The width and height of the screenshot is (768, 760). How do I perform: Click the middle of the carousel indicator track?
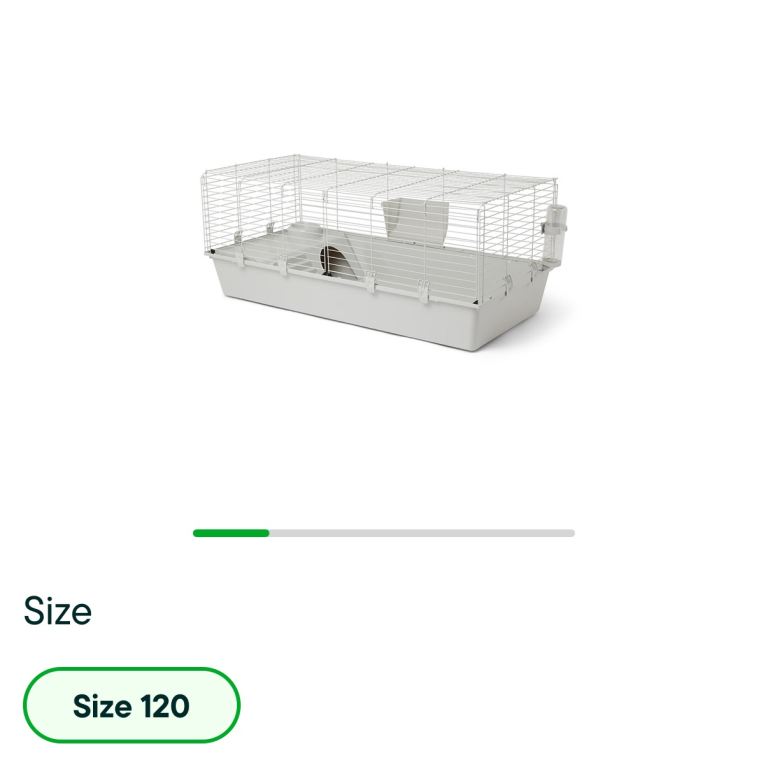coord(384,533)
